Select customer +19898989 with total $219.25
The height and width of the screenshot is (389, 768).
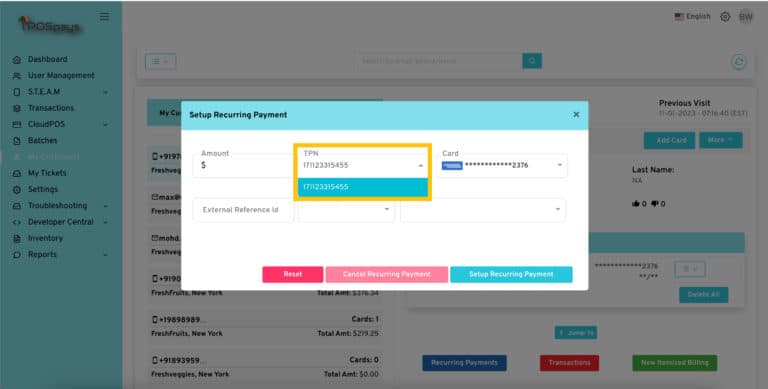click(265, 326)
